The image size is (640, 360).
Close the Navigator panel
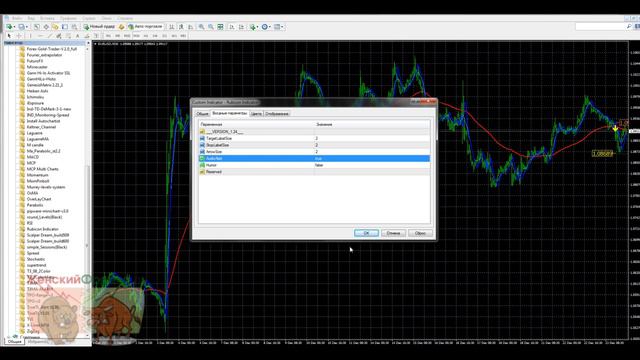click(88, 43)
